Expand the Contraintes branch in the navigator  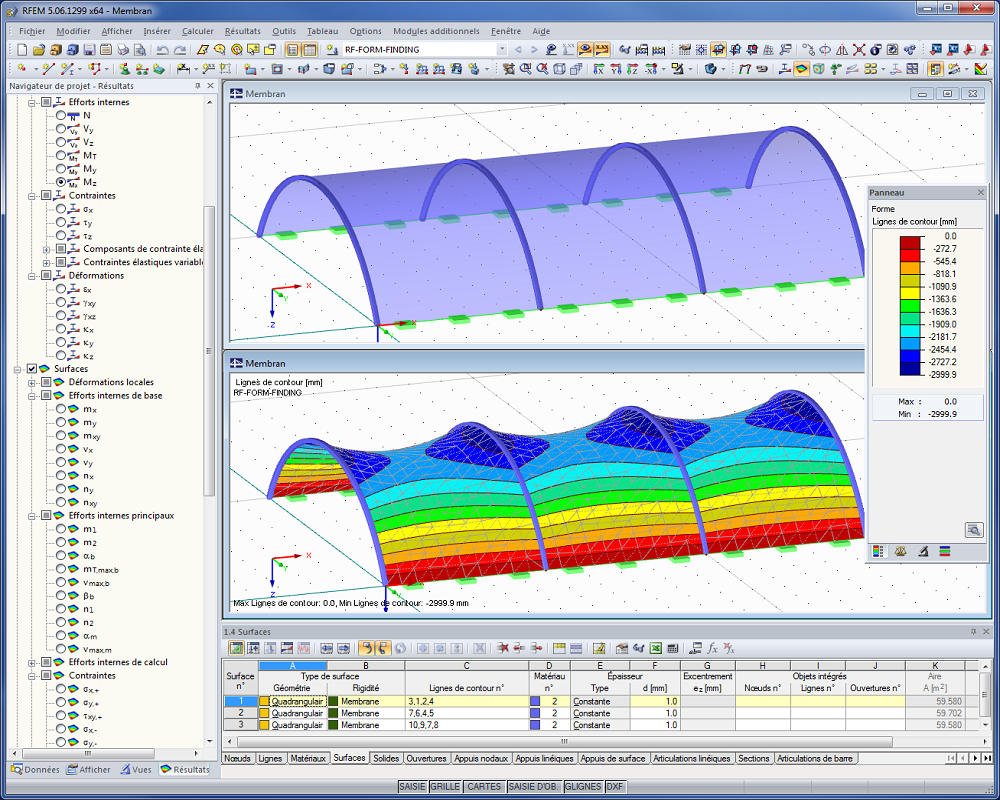(x=31, y=196)
